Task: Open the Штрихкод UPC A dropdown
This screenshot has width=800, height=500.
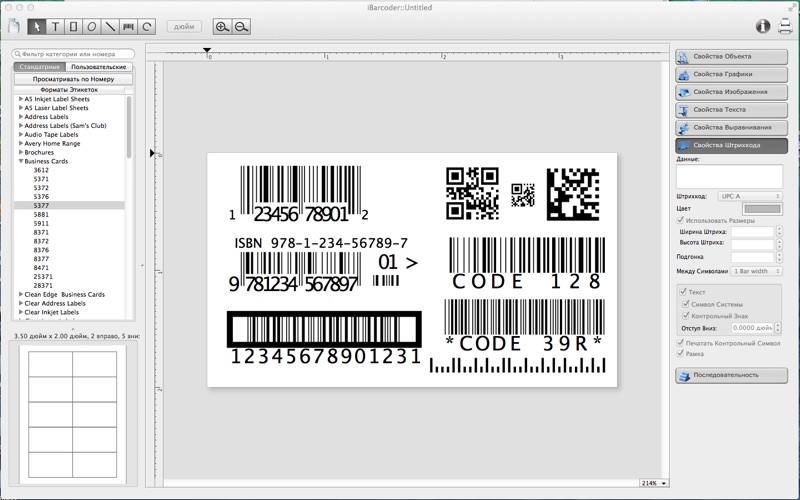Action: 749,196
